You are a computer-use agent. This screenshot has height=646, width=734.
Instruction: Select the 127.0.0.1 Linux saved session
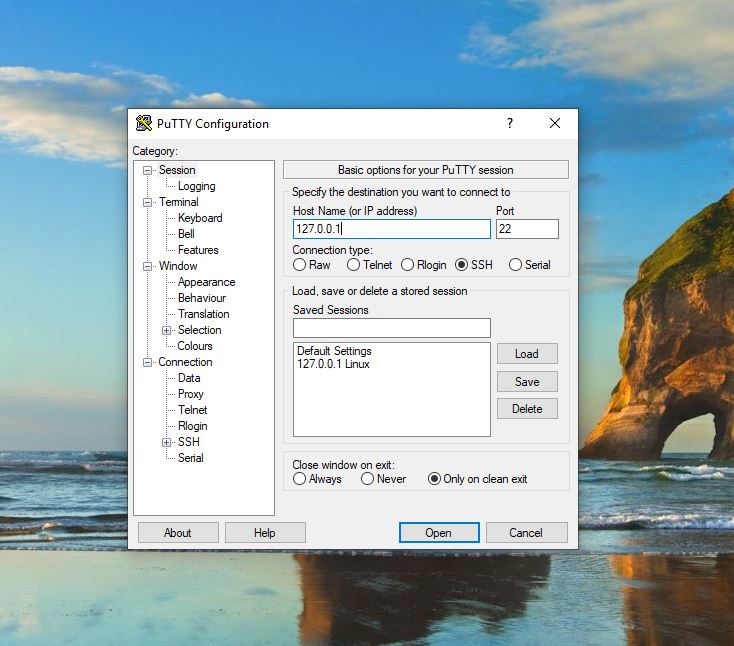(x=333, y=364)
